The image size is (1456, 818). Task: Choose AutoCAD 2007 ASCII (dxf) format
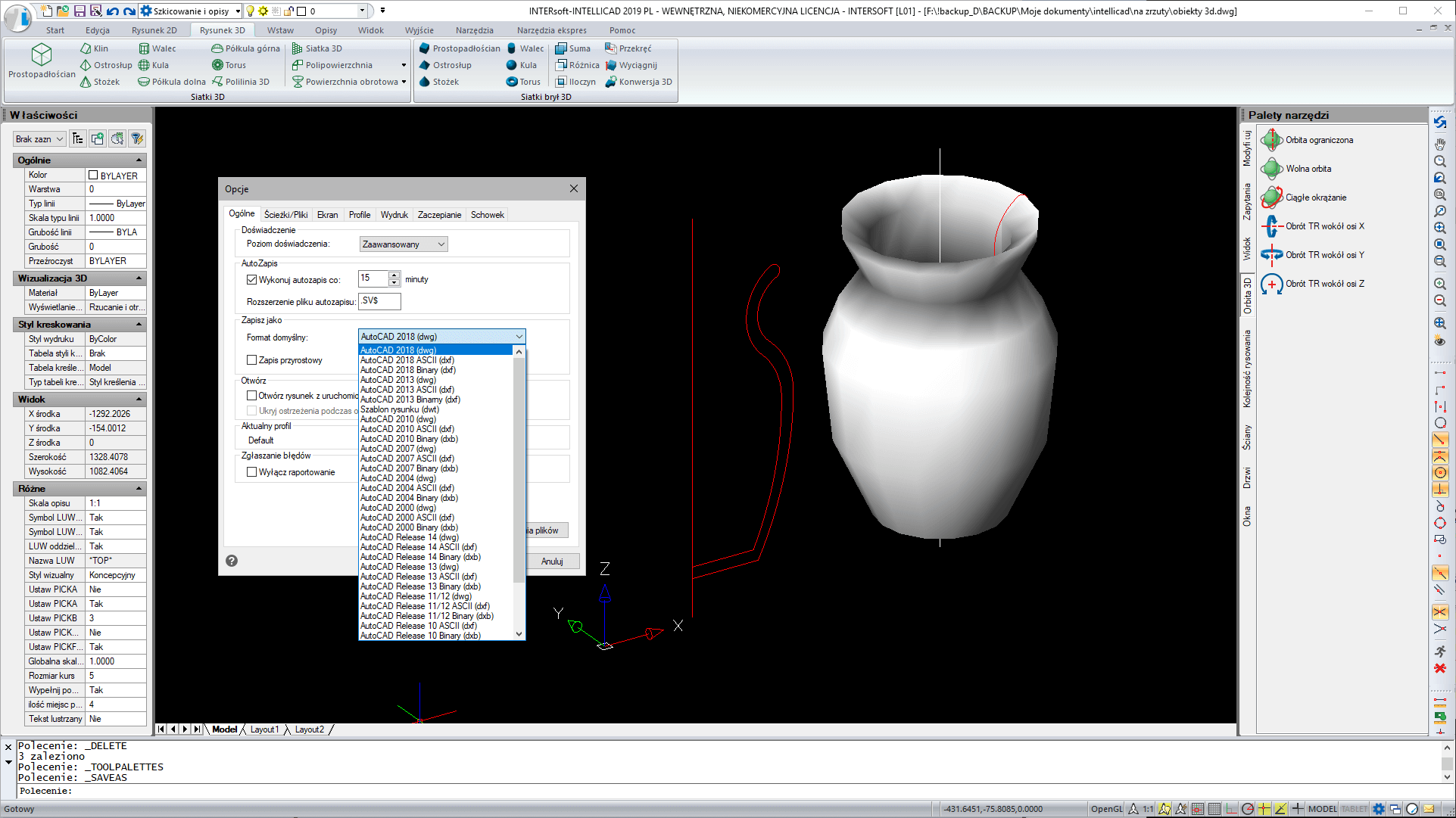(407, 459)
